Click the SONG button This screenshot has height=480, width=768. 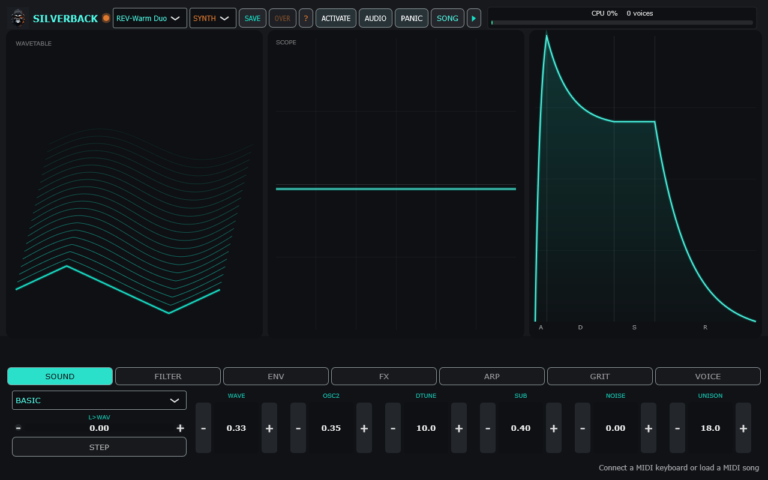click(447, 18)
